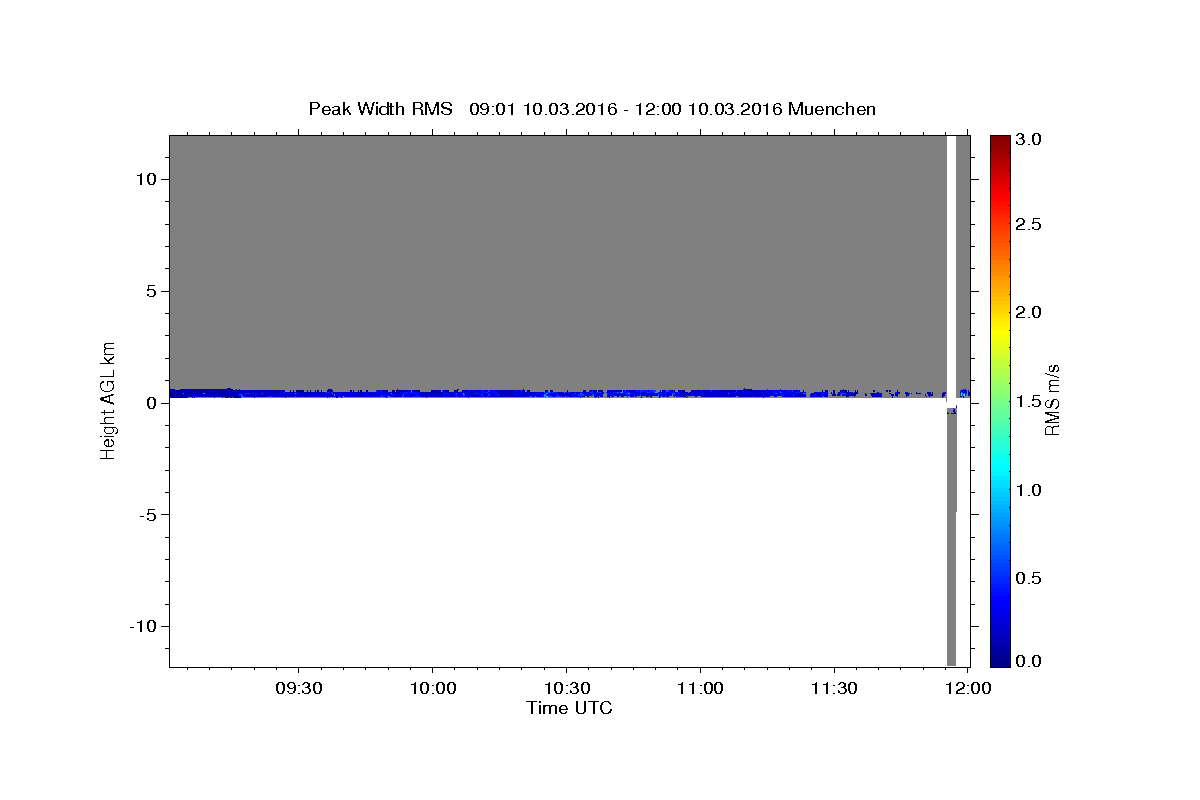
Task: Click the 11:00 time axis label
Action: tap(700, 689)
